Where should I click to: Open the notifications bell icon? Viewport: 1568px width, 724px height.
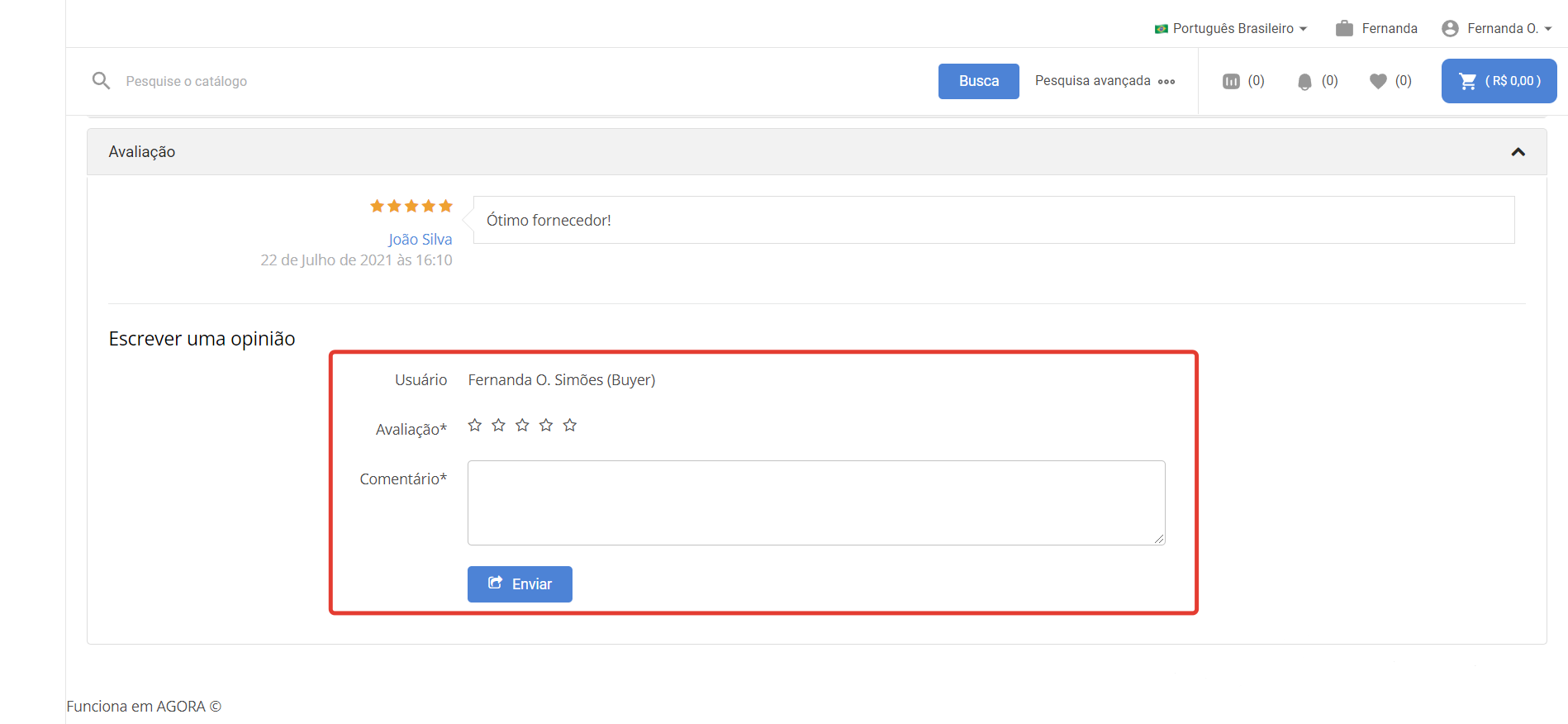[1304, 81]
